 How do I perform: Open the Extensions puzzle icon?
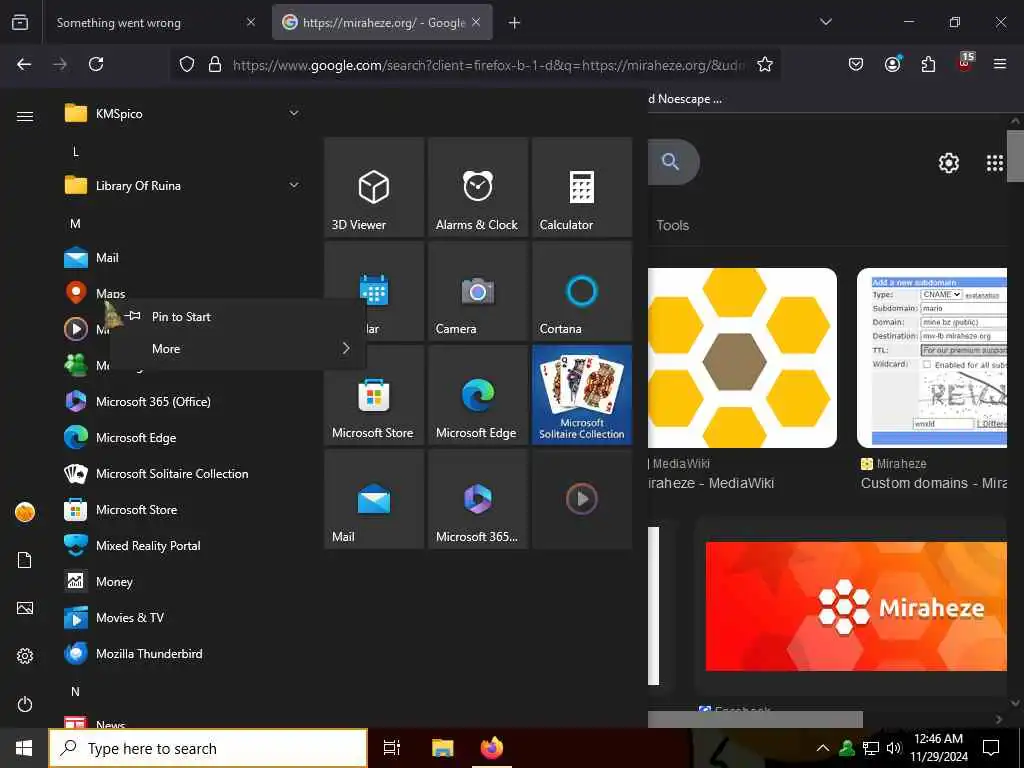point(928,64)
